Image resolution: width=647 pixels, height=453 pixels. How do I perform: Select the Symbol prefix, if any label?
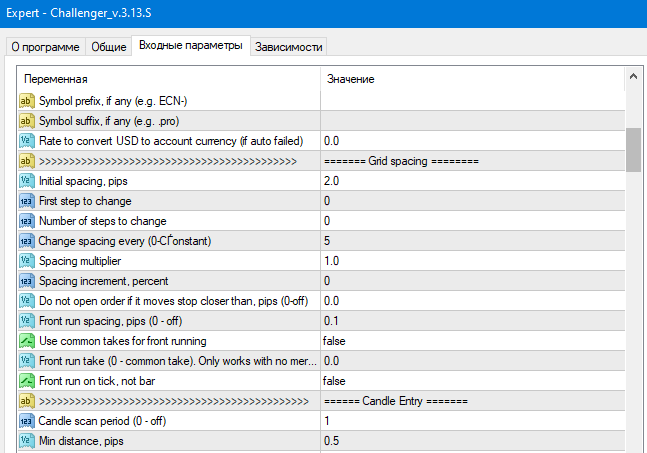point(113,101)
